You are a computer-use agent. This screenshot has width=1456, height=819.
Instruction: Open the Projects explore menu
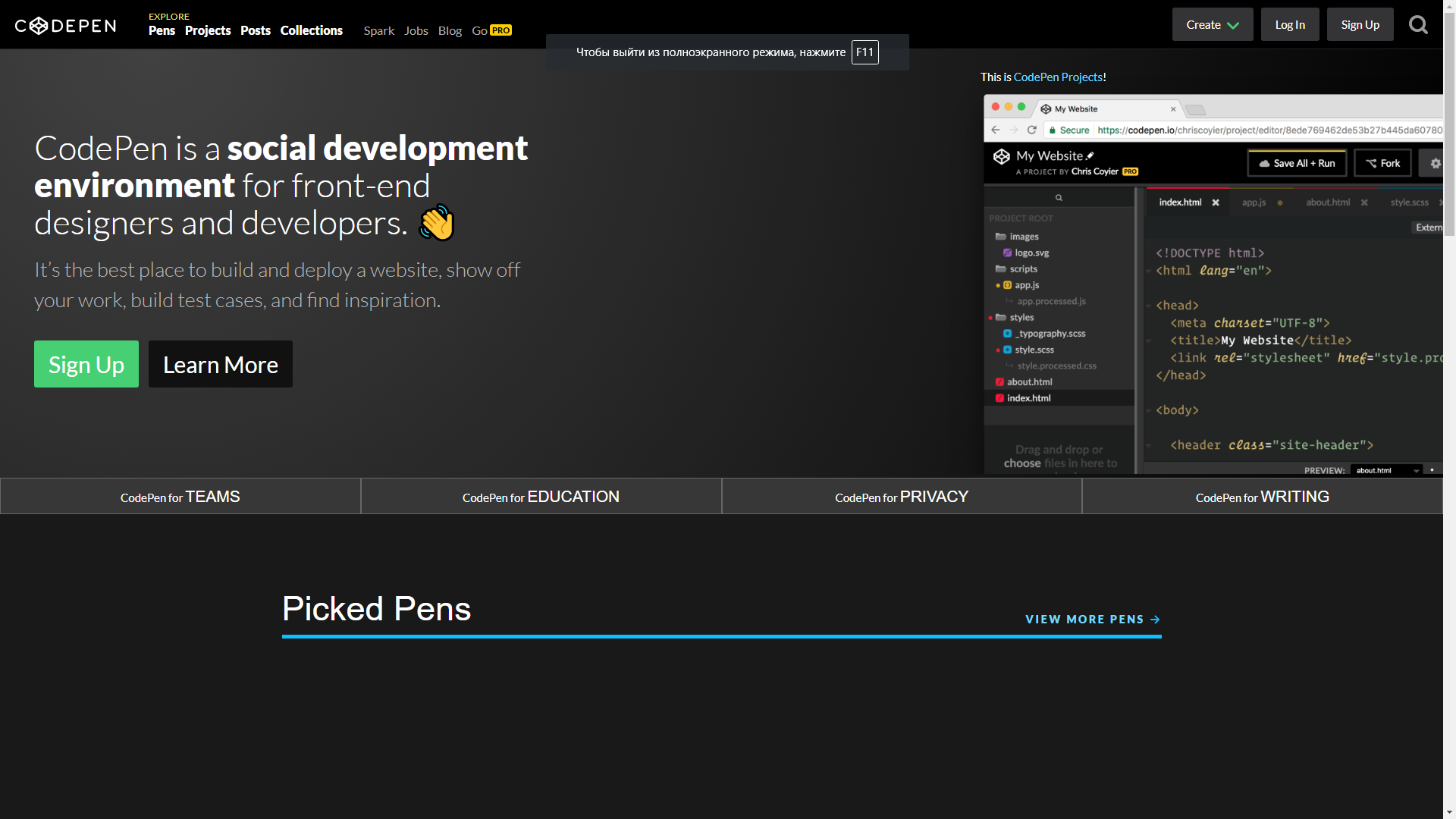pos(208,30)
